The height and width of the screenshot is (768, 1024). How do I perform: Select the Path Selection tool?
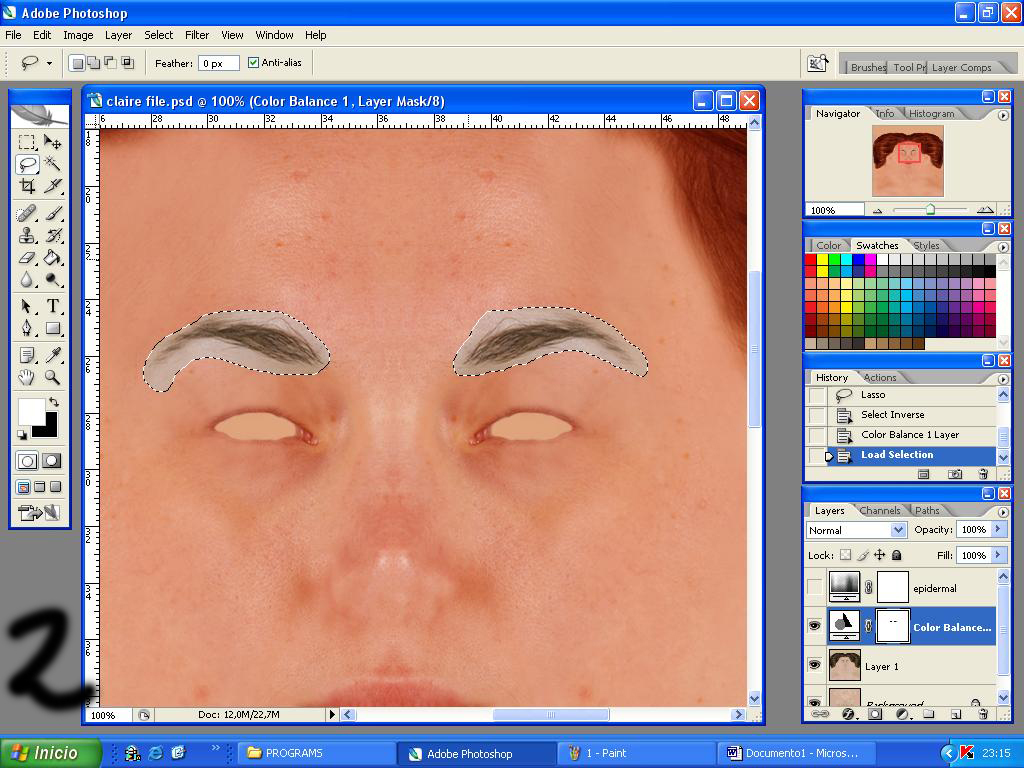[27, 306]
